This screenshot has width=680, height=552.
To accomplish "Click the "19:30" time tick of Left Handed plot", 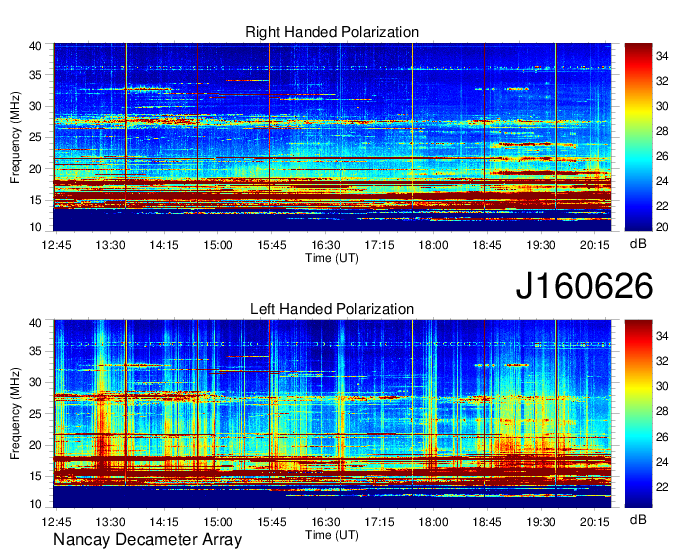I will click(x=541, y=522).
